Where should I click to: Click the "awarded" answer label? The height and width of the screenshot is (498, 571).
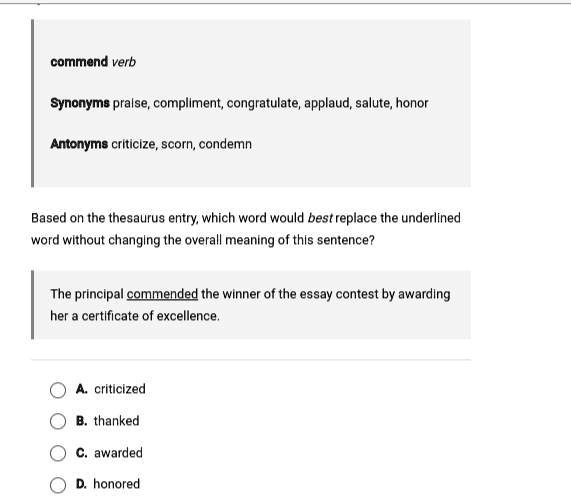(x=118, y=453)
